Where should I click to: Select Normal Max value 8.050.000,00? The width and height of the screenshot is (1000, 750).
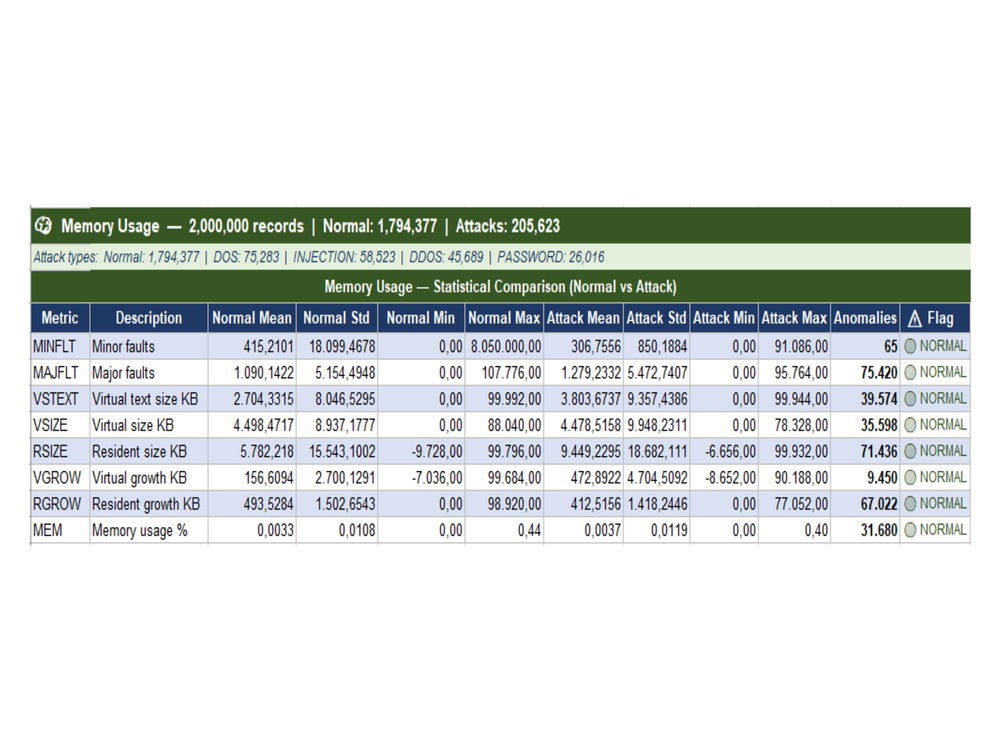click(504, 346)
